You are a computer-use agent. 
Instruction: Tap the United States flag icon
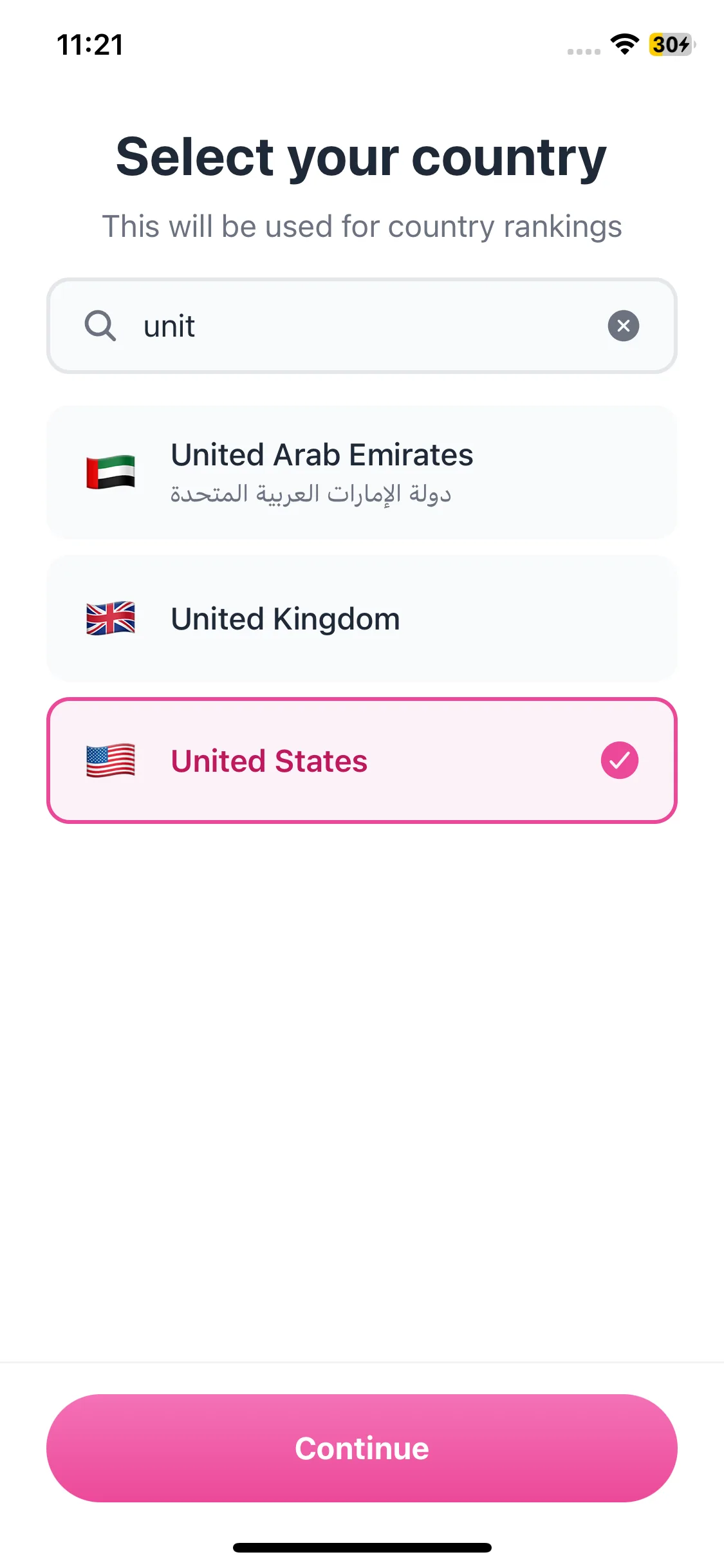[x=111, y=760]
